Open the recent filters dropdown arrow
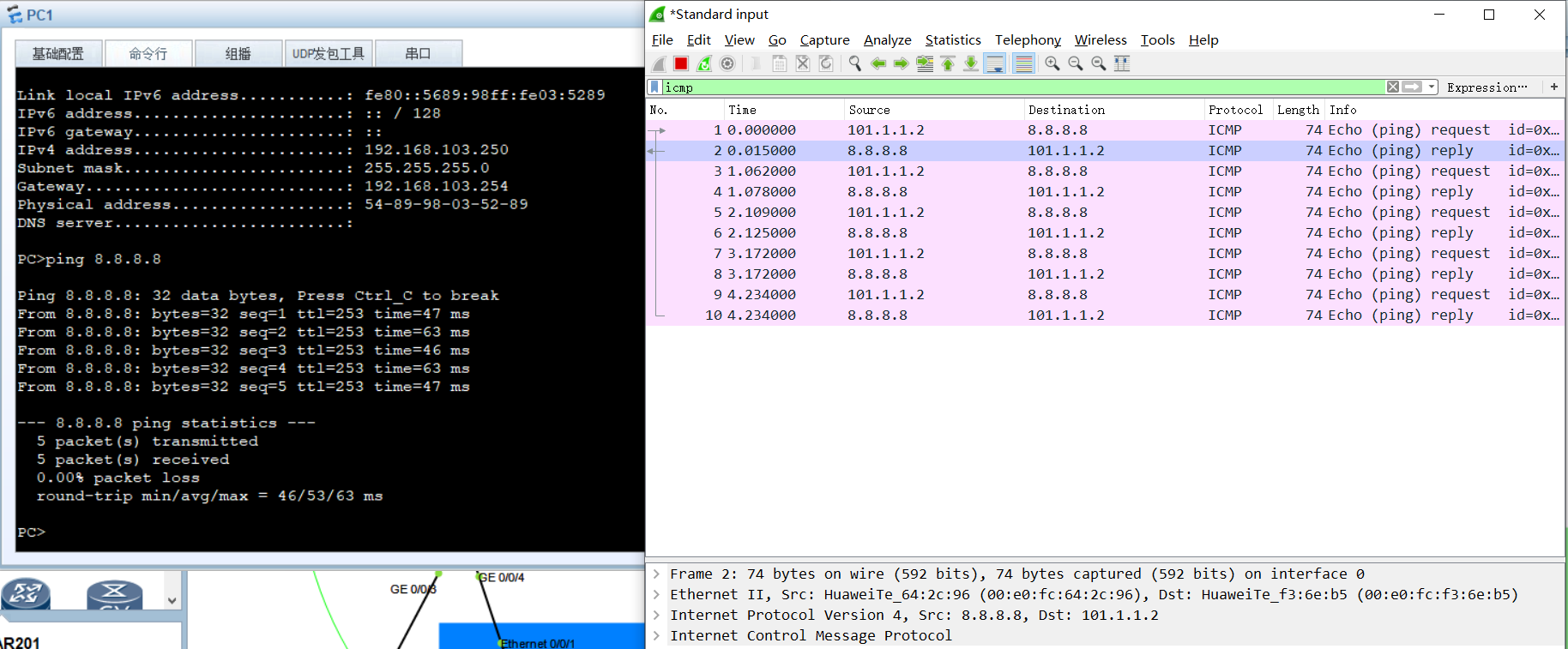 [x=1432, y=87]
